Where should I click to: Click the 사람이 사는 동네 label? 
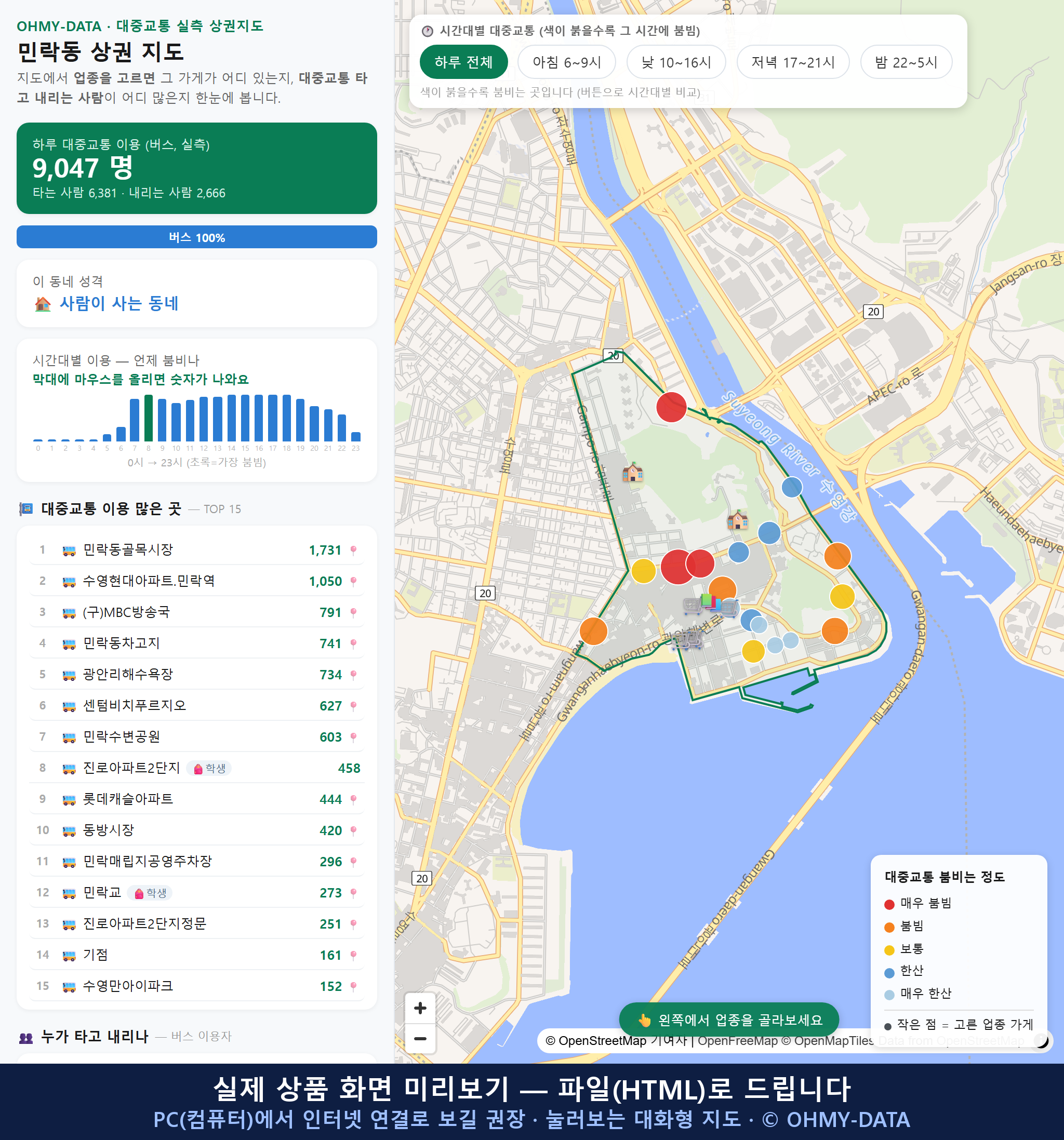click(119, 303)
